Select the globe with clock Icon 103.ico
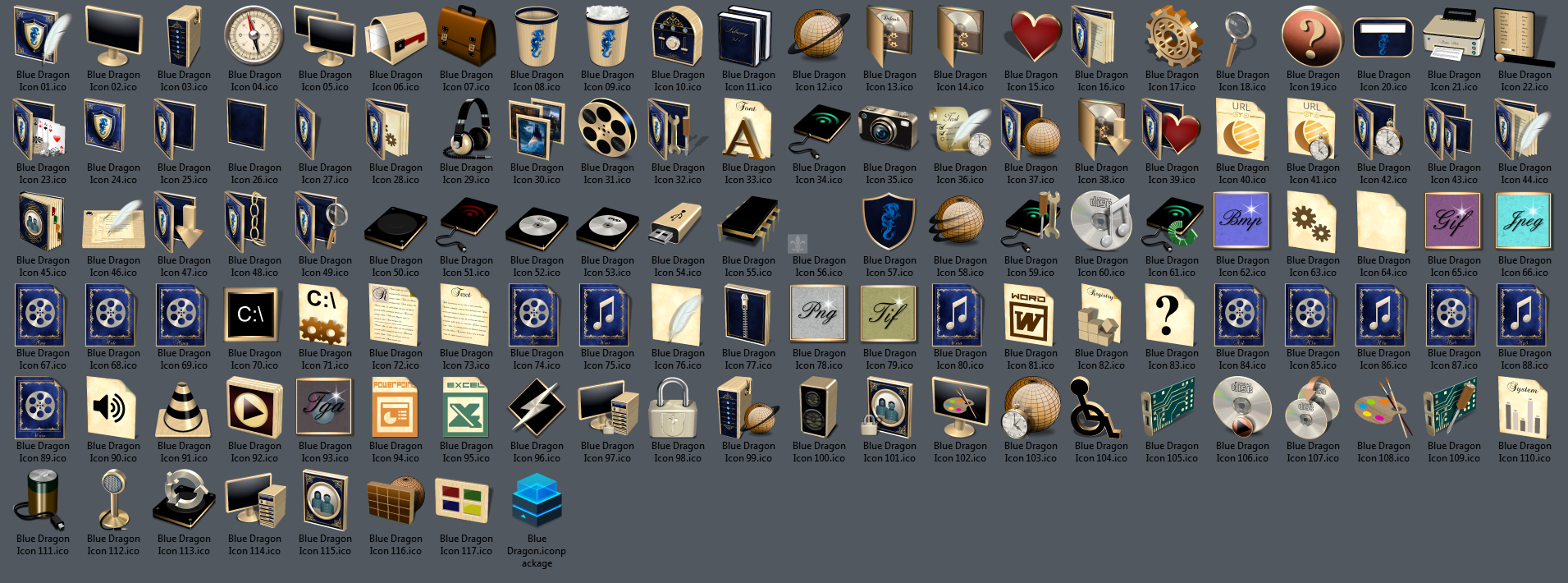1568x583 pixels. click(1031, 407)
